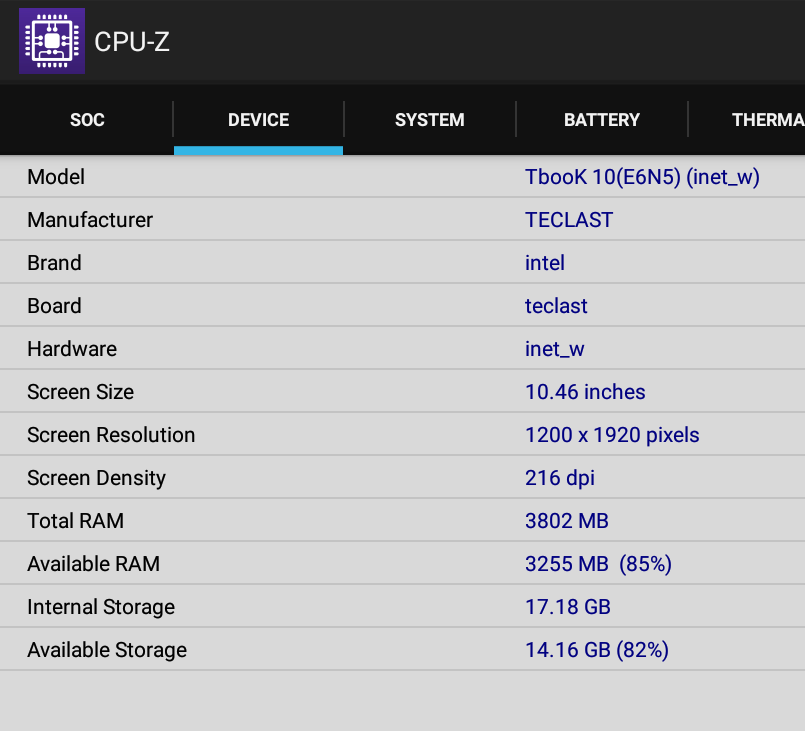
Task: Select the DEVICE tab
Action: [x=258, y=120]
